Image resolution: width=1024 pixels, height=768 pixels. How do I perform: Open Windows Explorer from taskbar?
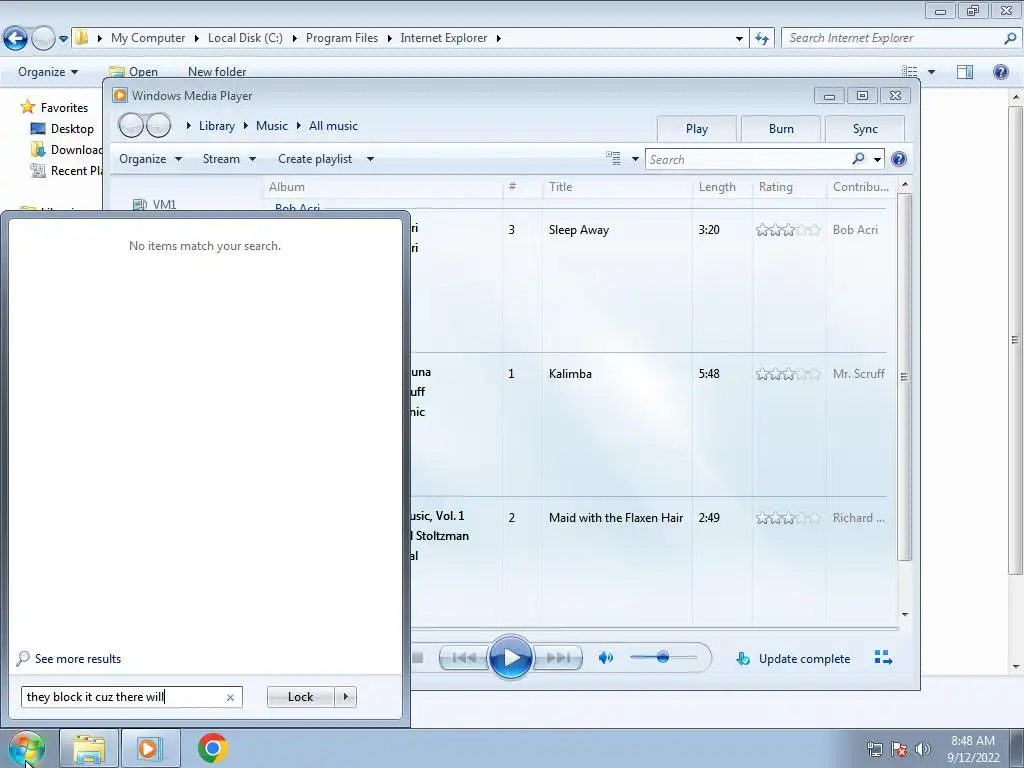click(x=88, y=748)
